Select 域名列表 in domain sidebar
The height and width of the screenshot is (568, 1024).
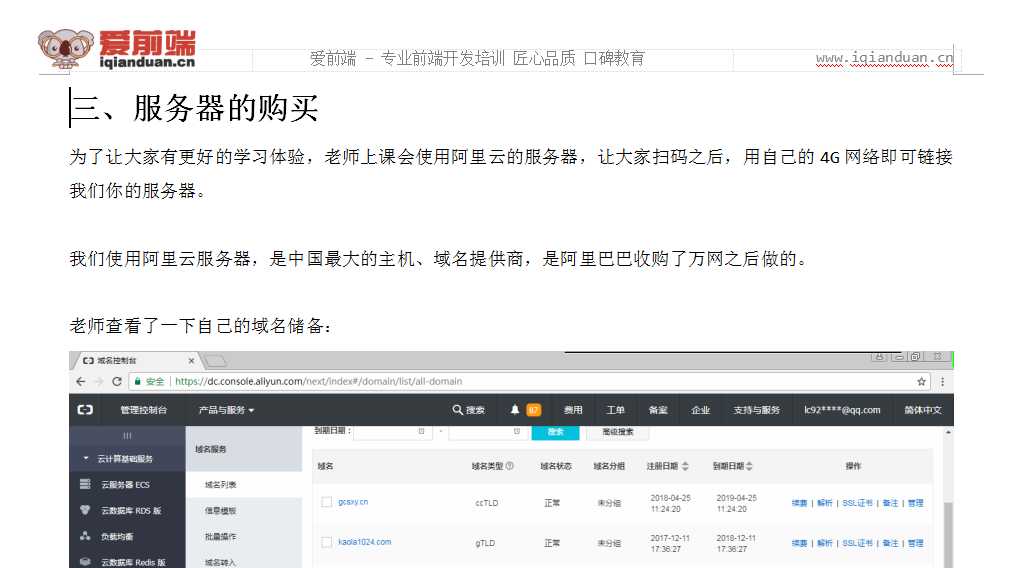click(221, 484)
